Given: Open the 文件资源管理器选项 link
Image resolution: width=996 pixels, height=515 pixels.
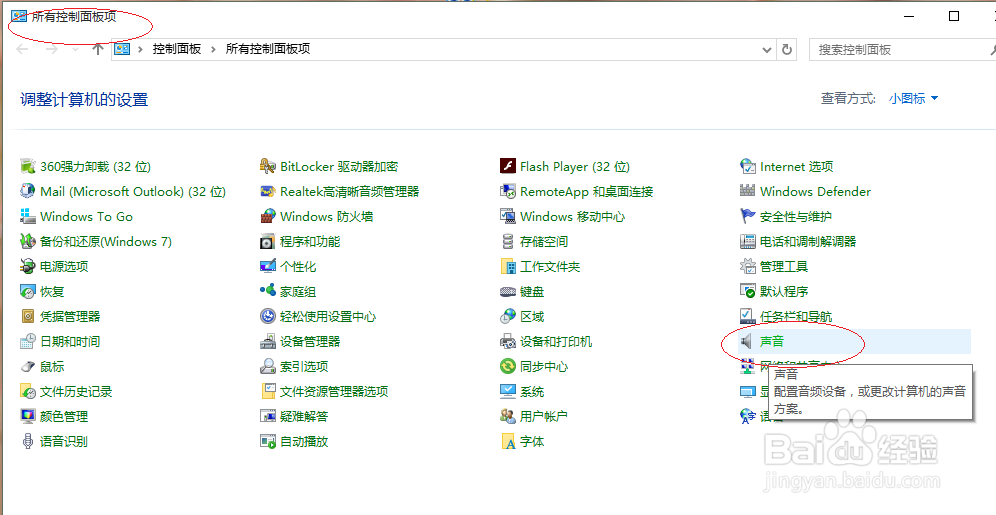Looking at the screenshot, I should [334, 392].
